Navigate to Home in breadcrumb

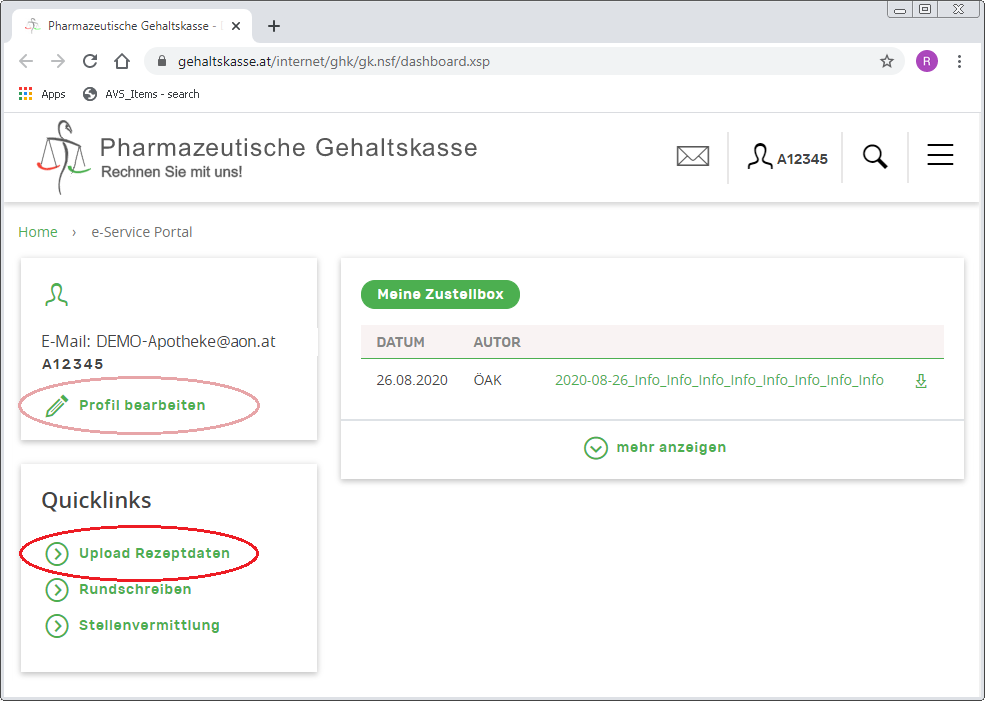38,232
